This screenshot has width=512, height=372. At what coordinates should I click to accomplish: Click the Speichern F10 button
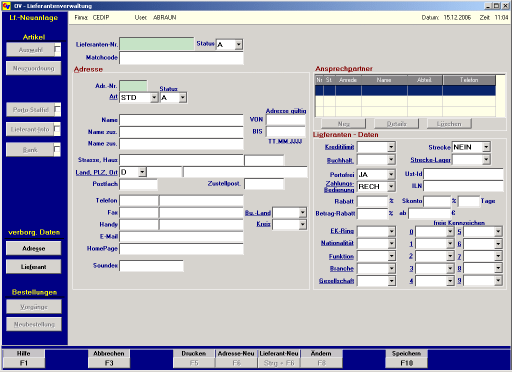pyautogui.click(x=406, y=358)
